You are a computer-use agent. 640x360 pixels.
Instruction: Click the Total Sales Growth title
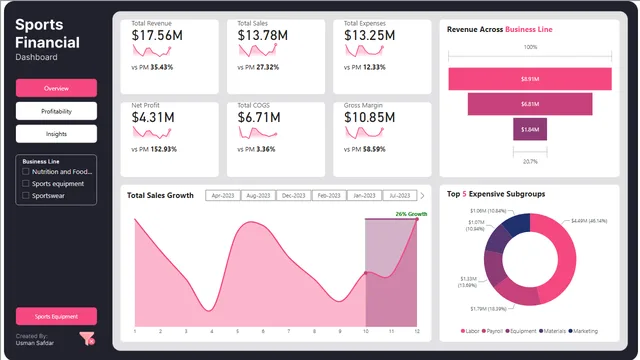point(160,196)
